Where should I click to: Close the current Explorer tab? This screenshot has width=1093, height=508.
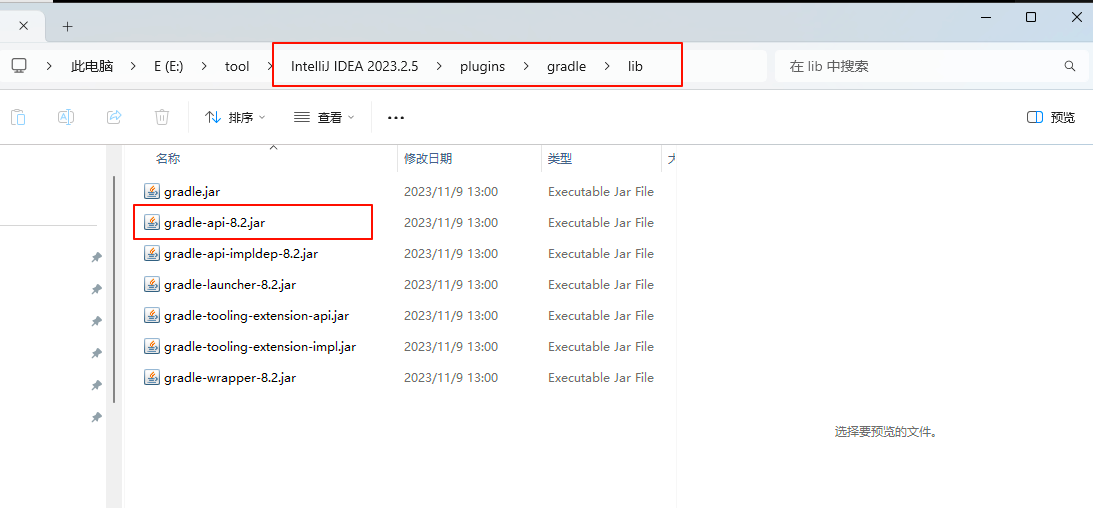tap(23, 26)
